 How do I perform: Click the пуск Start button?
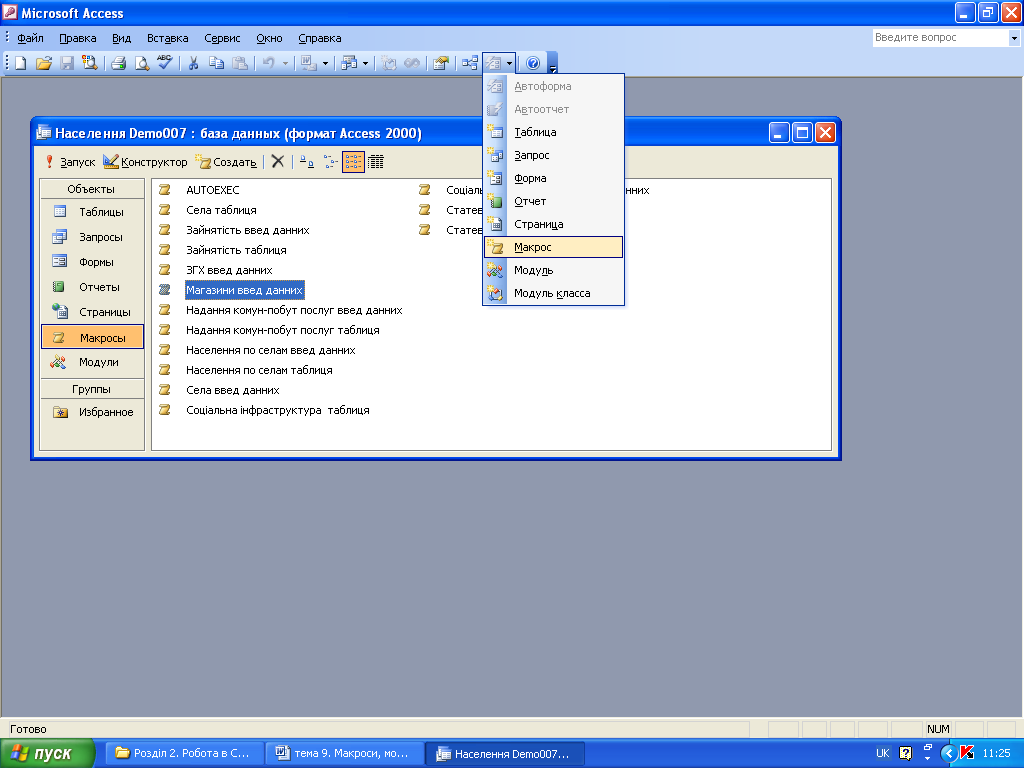48,753
